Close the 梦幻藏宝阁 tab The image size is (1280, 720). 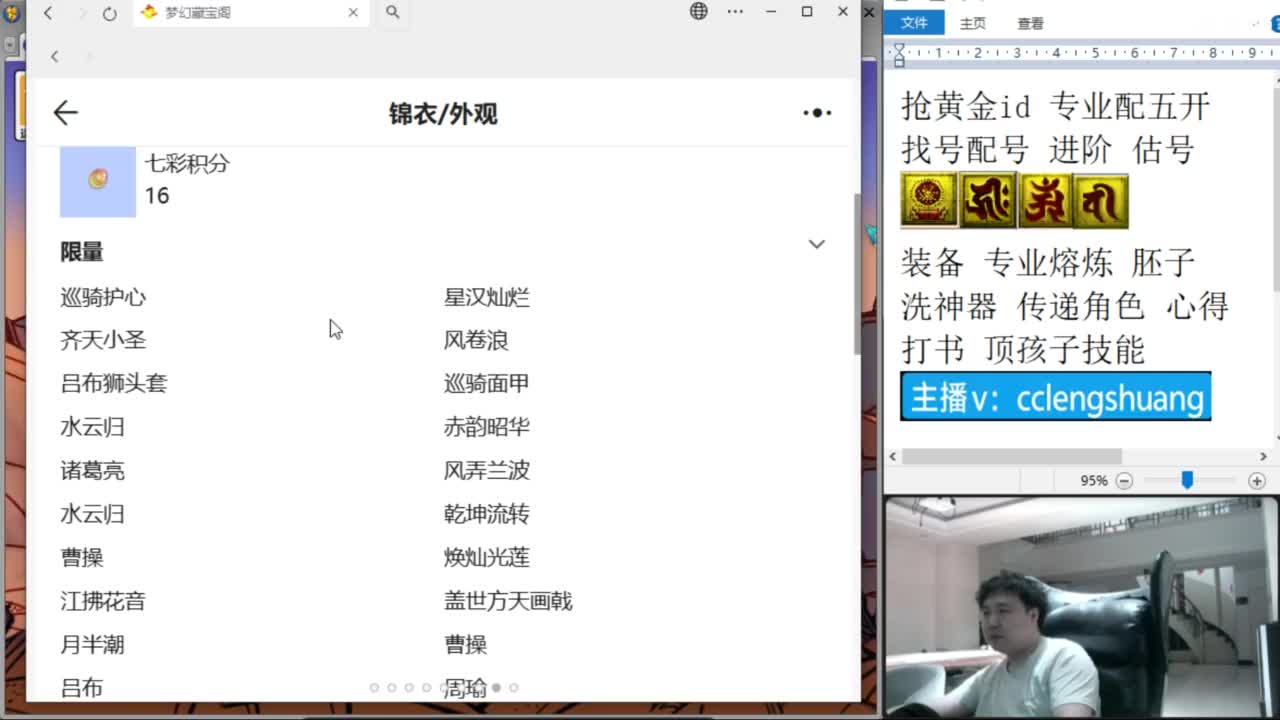353,13
